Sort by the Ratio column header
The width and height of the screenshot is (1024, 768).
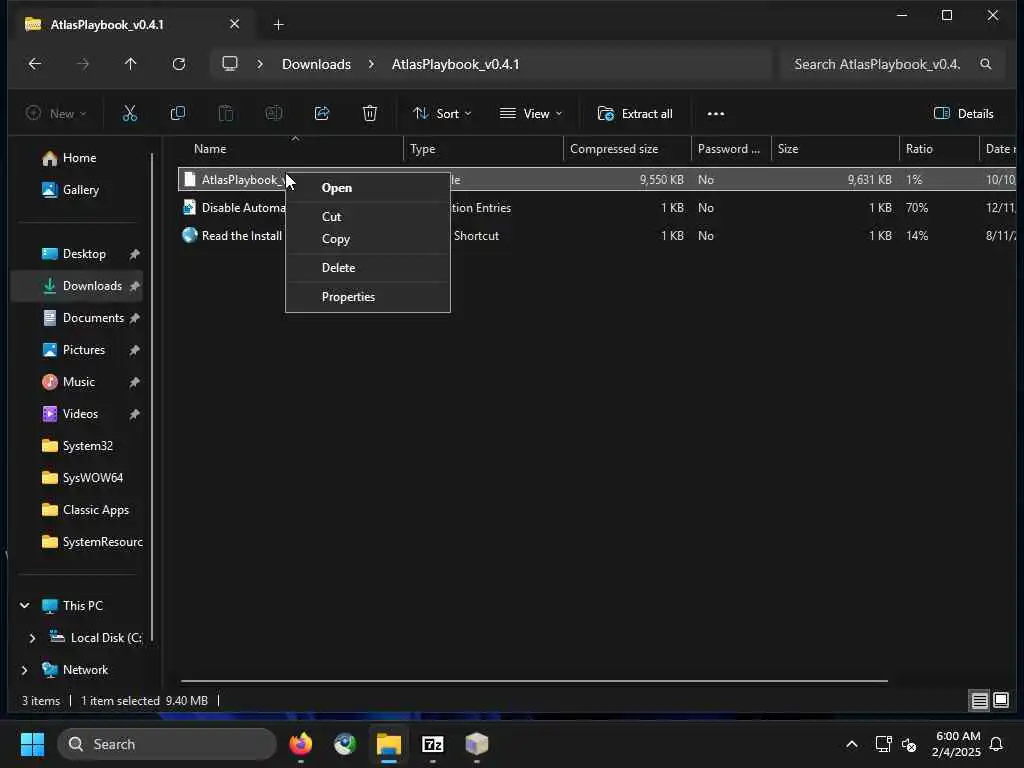pos(939,149)
